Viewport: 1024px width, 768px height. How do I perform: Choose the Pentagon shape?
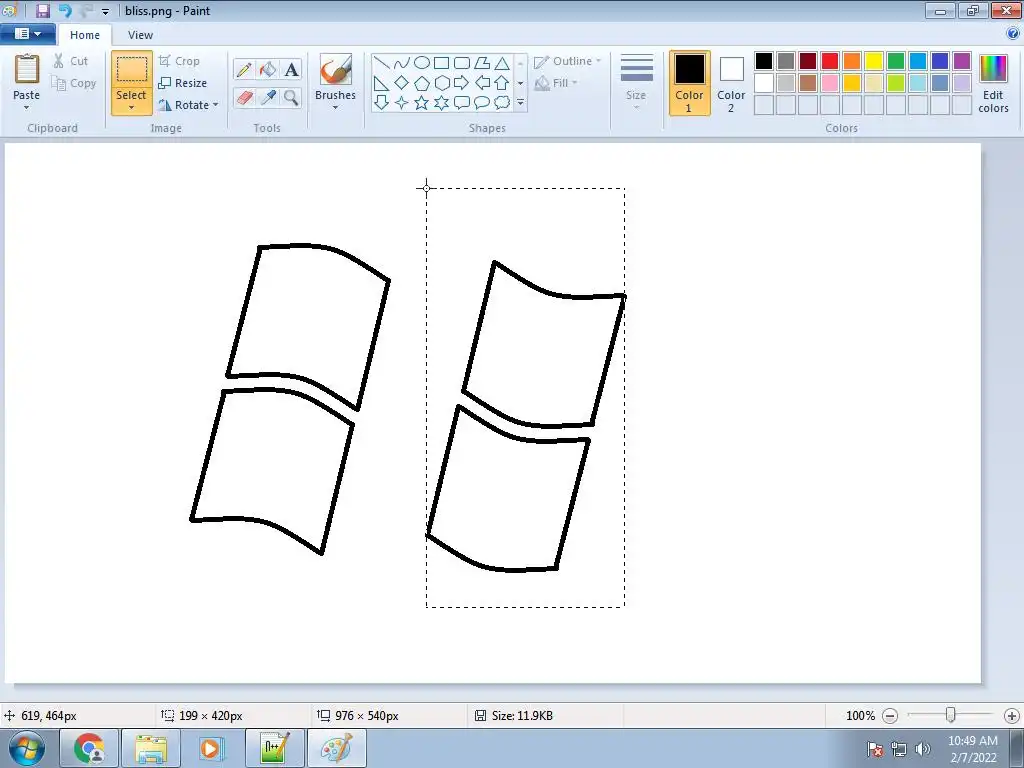pos(422,83)
